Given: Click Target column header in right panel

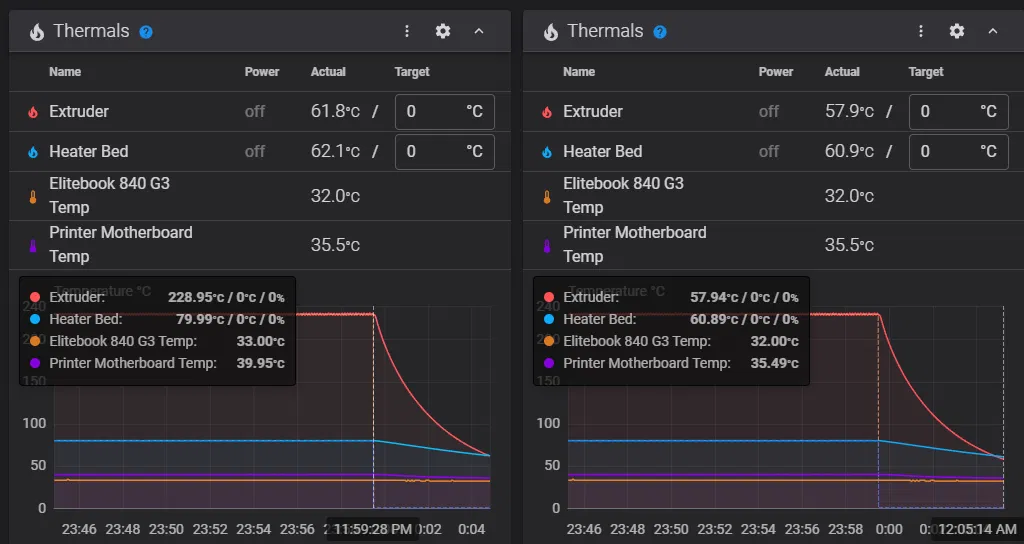Looking at the screenshot, I should click(925, 72).
